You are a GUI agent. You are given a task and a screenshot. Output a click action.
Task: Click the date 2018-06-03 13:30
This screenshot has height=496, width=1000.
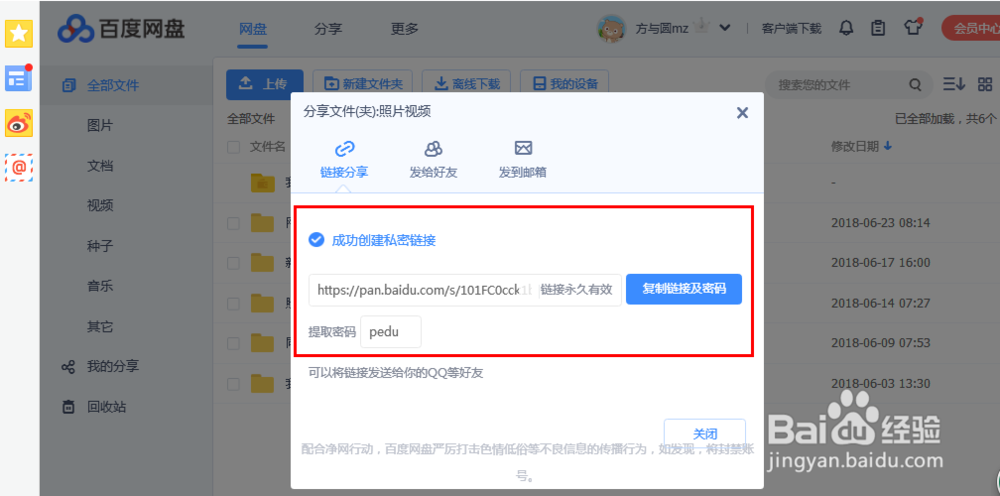tap(881, 384)
